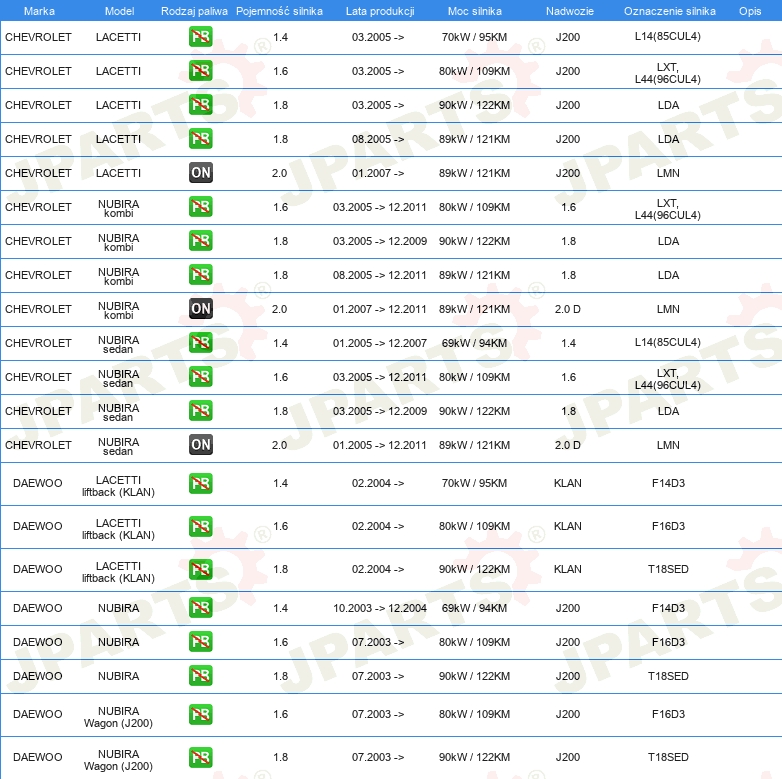Click diesel ON icon in Nubira sedan 2.0 row
782x779 pixels.
point(200,444)
